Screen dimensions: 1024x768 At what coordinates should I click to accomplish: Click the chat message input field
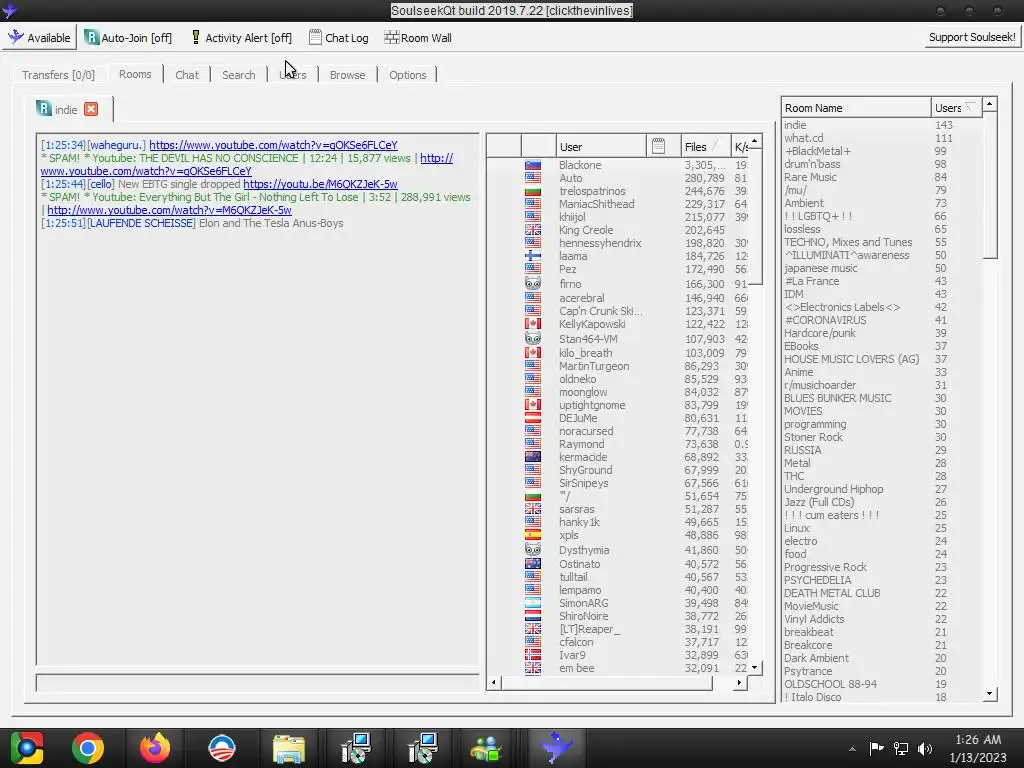tap(257, 682)
